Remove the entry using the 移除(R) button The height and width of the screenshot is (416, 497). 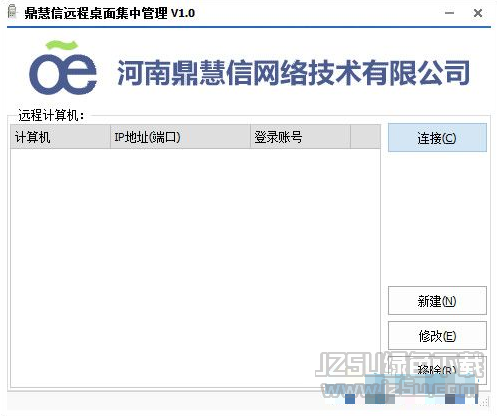pos(437,370)
